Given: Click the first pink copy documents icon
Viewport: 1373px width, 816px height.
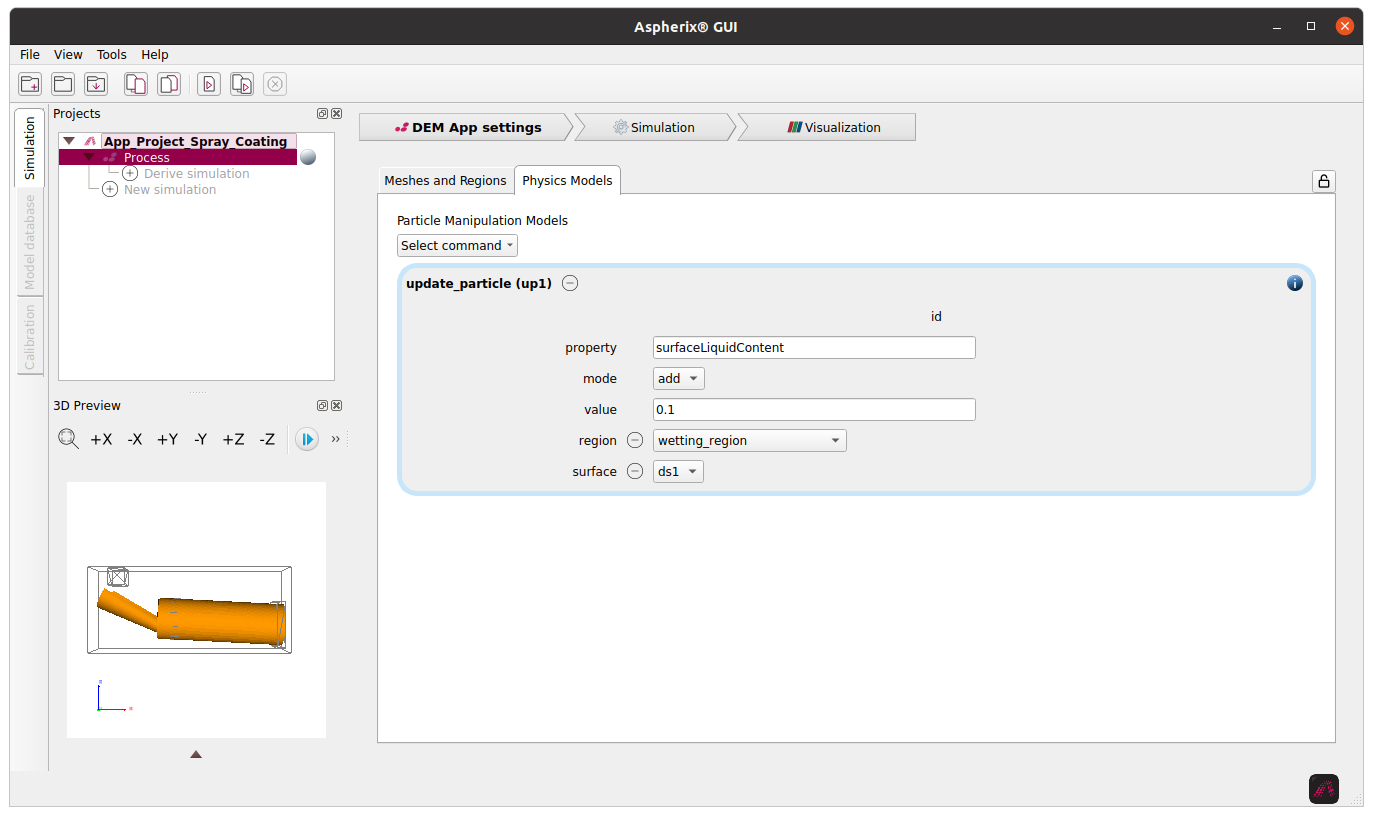Looking at the screenshot, I should tap(135, 84).
